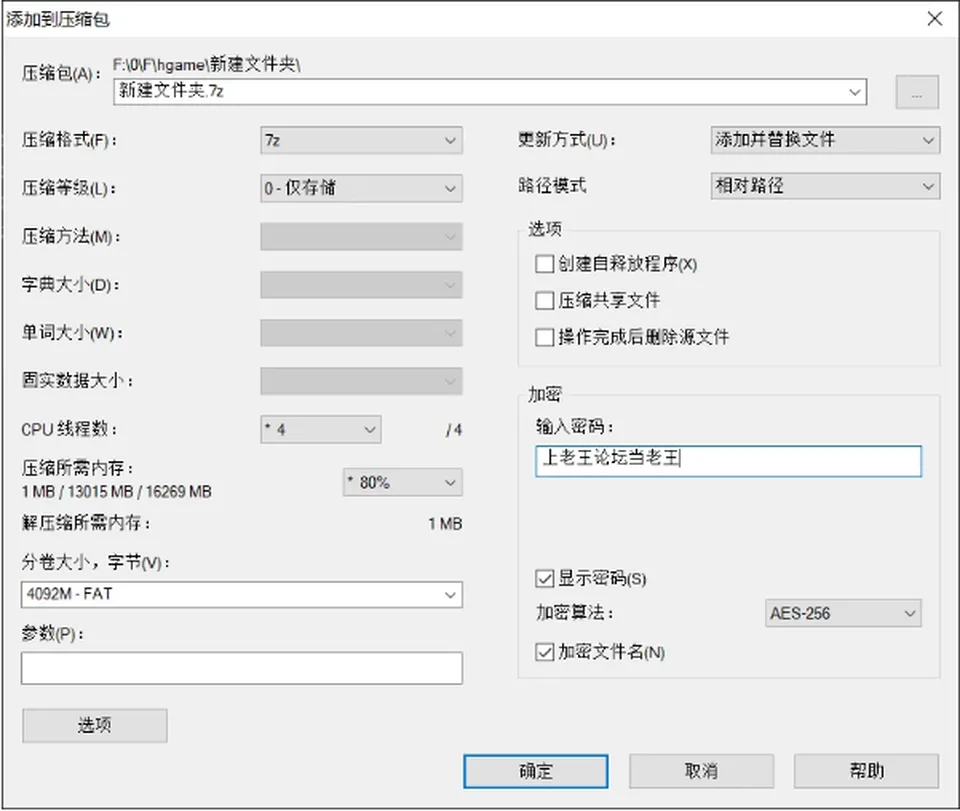Screen dimensions: 960x811
Task: Toggle 操作完成后删除源文件 checkbox
Action: tap(544, 337)
